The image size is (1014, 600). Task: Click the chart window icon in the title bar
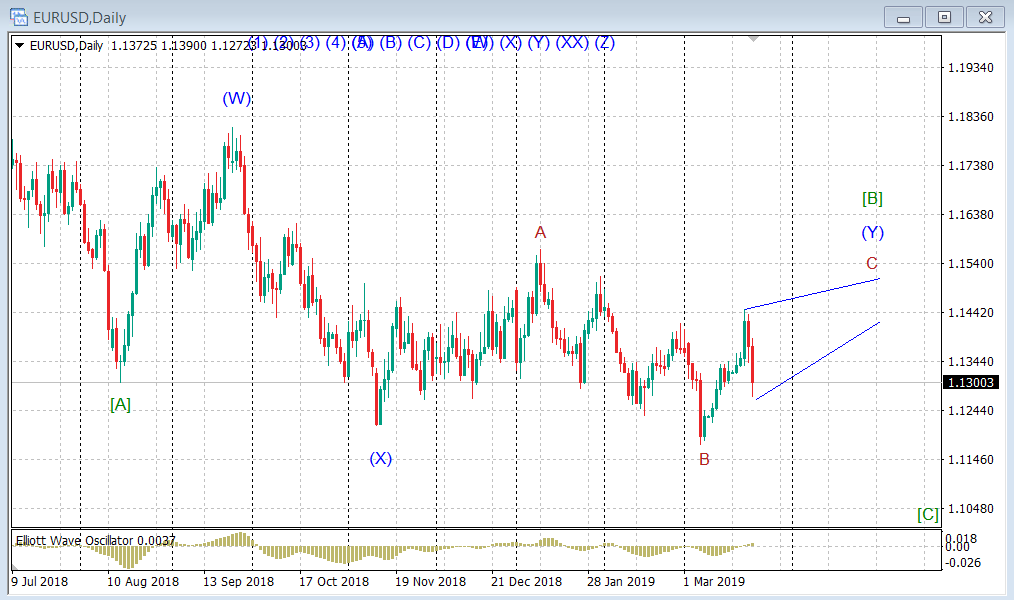point(19,17)
